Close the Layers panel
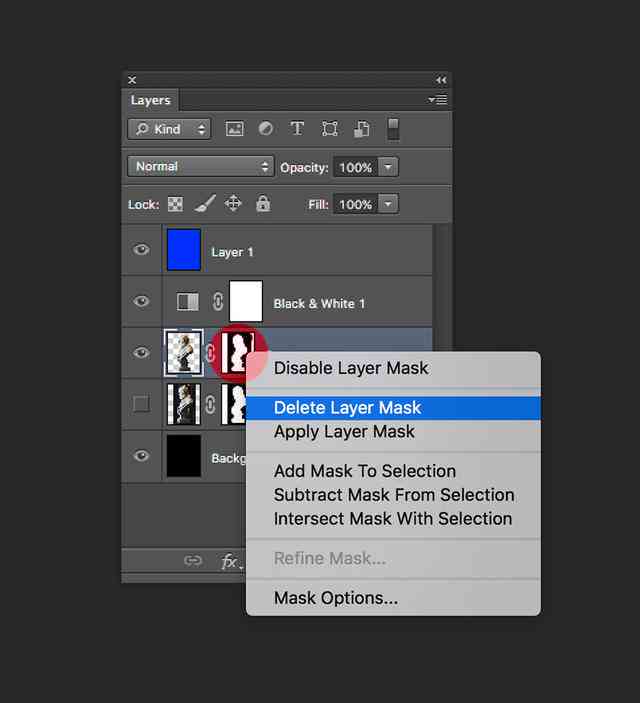Image resolution: width=640 pixels, height=703 pixels. click(132, 80)
